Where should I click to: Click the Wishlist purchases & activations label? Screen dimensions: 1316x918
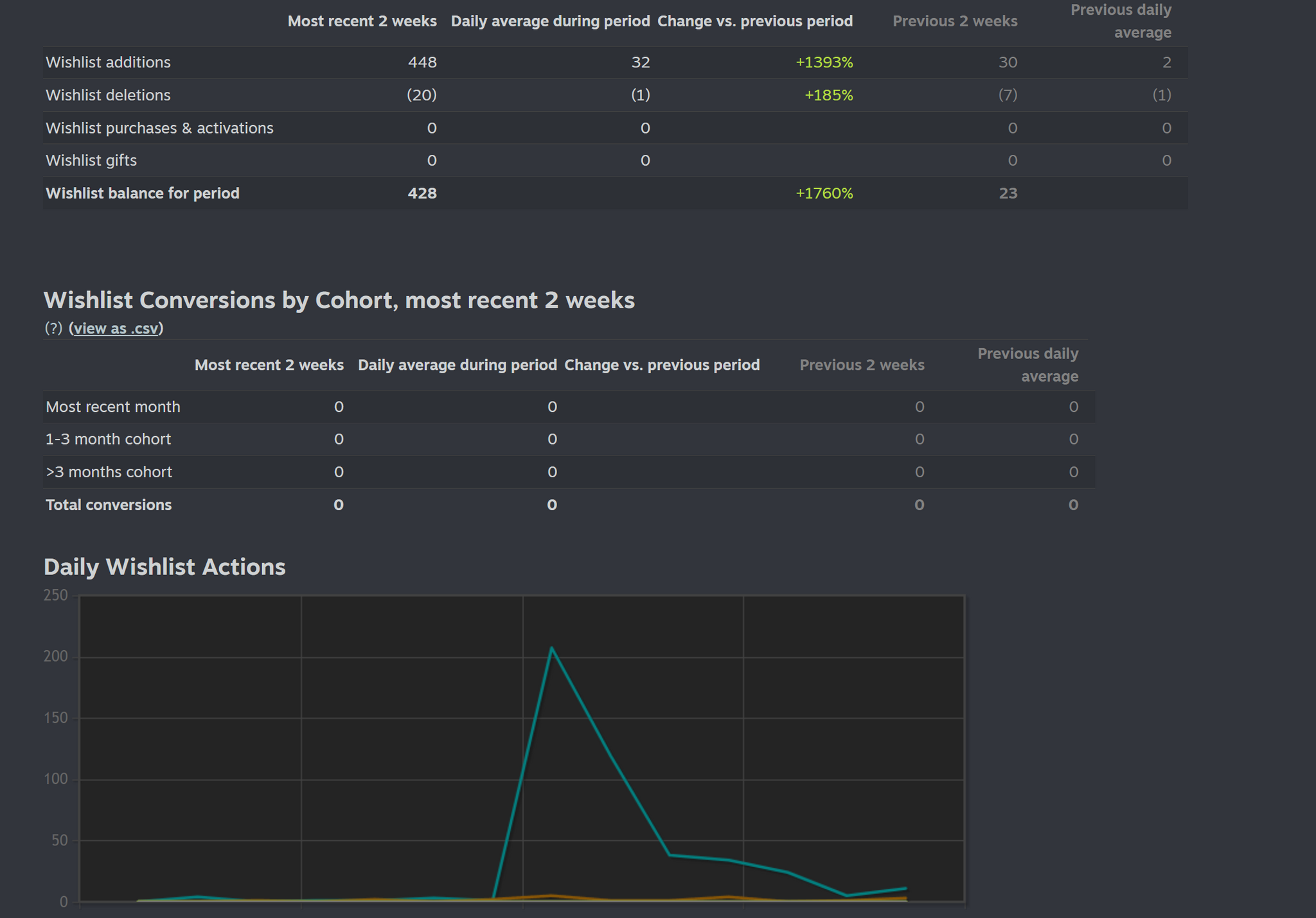tap(159, 128)
